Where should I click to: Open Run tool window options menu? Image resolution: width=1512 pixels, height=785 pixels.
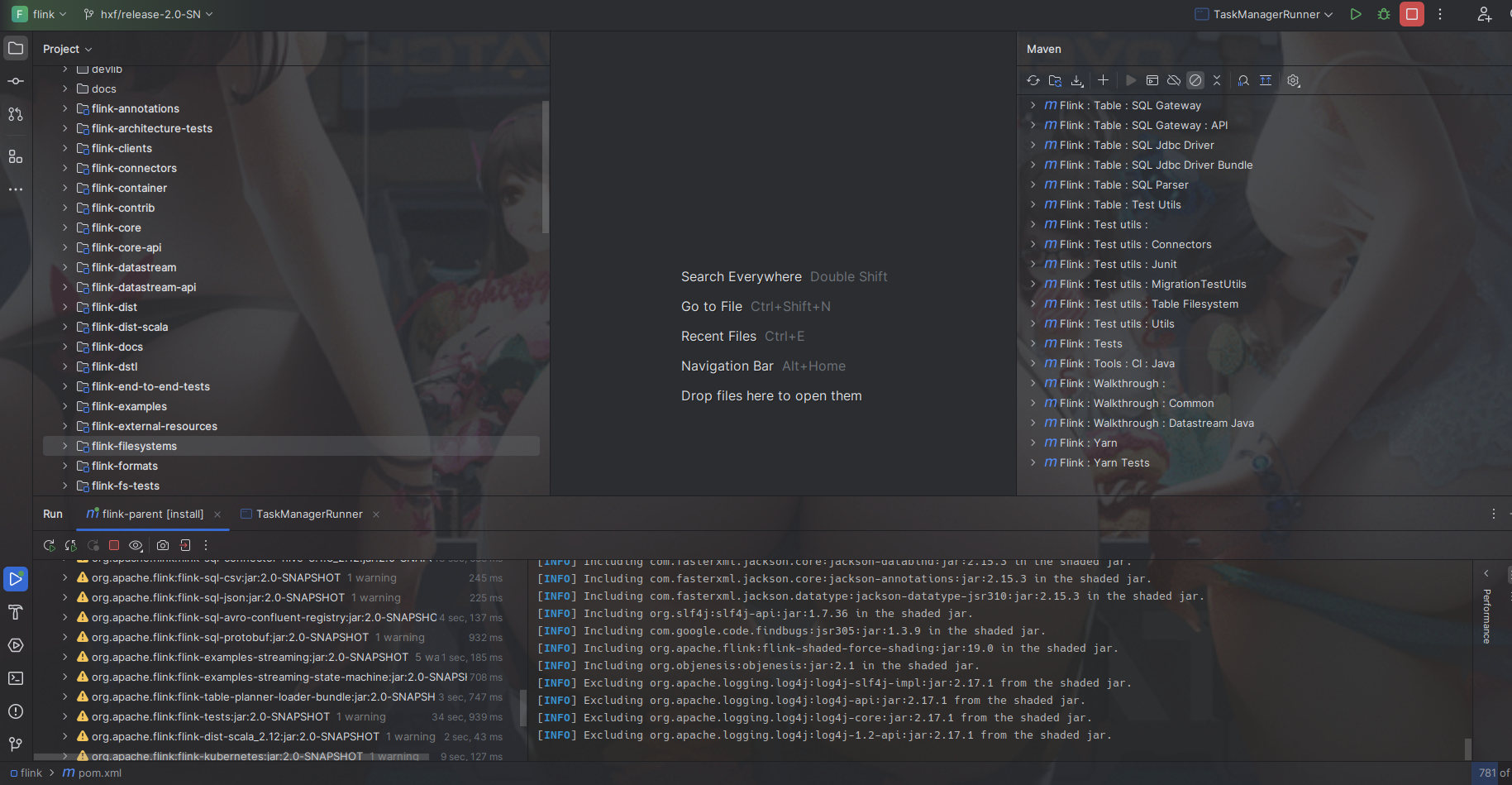pyautogui.click(x=1494, y=514)
